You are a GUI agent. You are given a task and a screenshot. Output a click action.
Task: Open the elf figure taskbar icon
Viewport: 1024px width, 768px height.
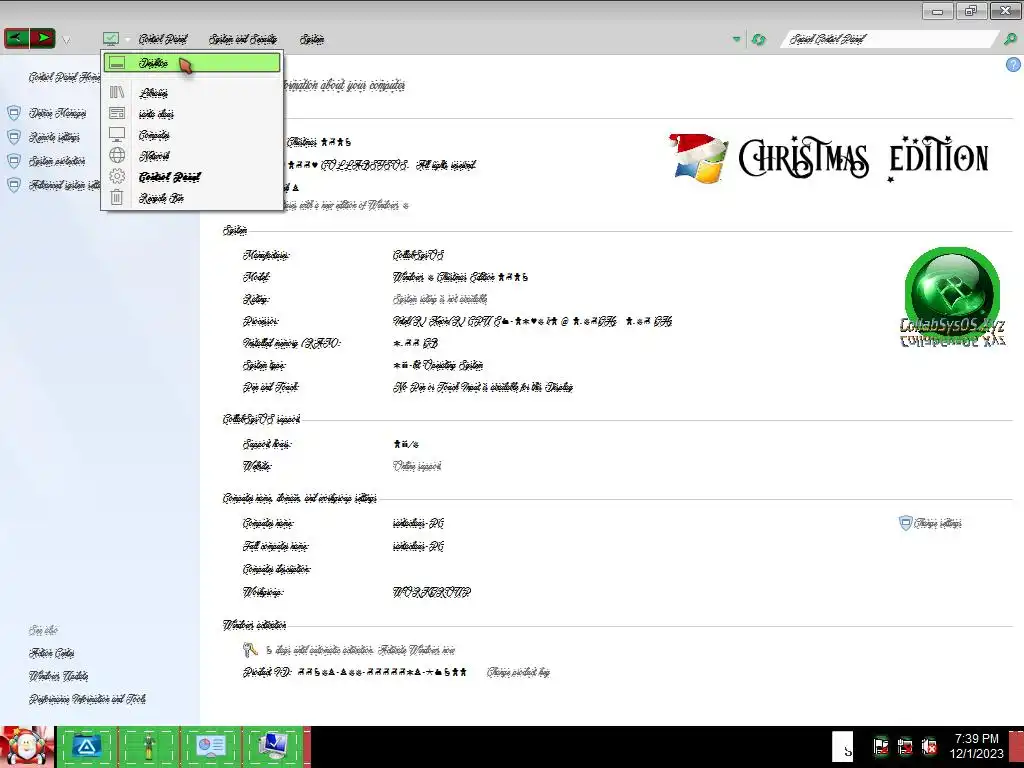148,746
